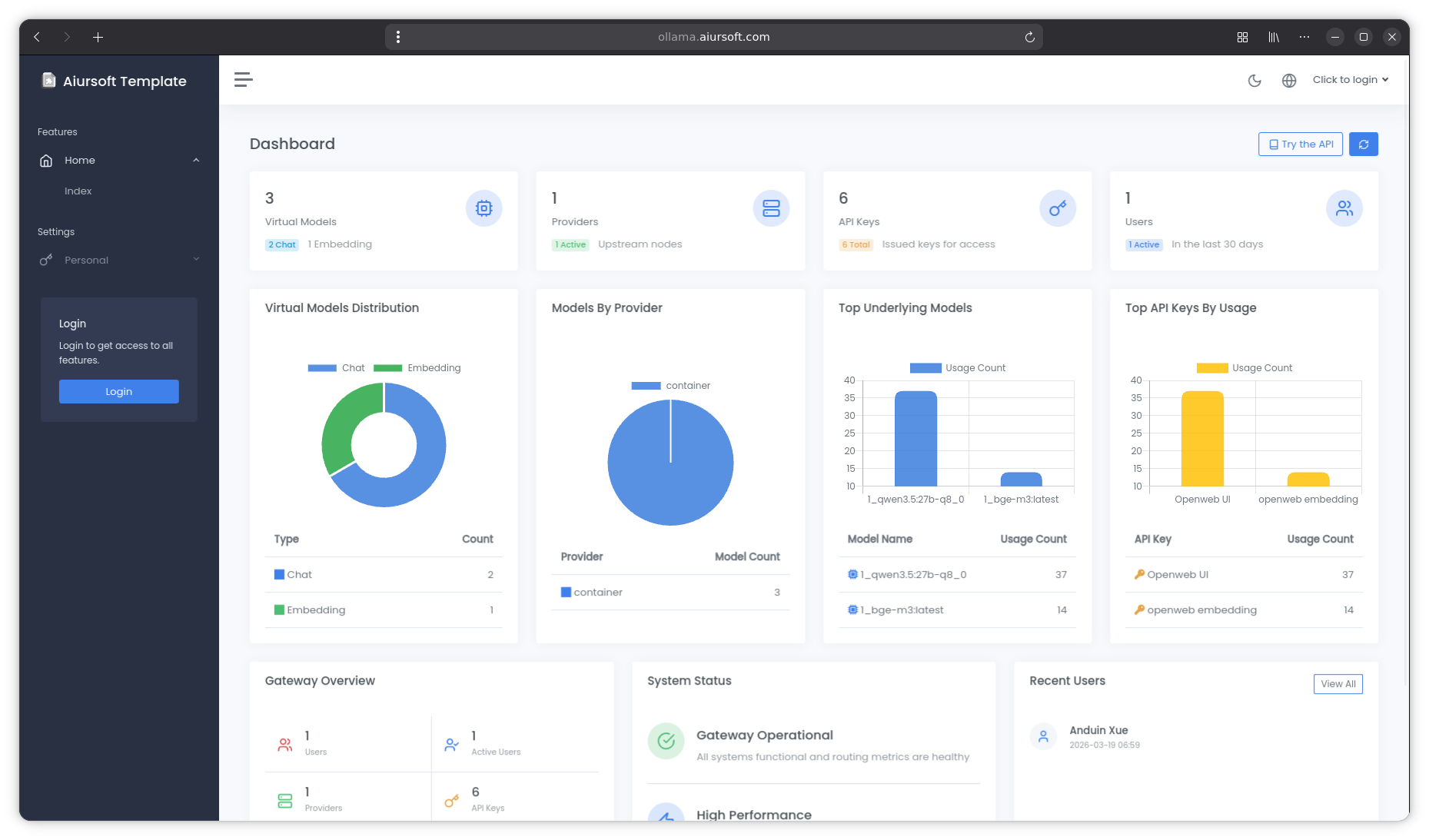Open the Index sidebar item
The height and width of the screenshot is (840, 1429).
[x=78, y=191]
